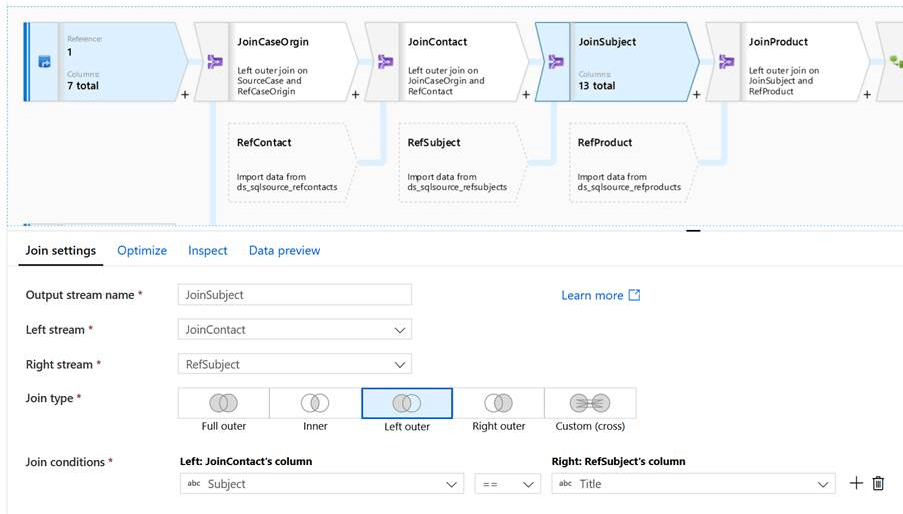Add a transformation after the JoinSubject node
This screenshot has height=514, width=903.
pos(697,95)
